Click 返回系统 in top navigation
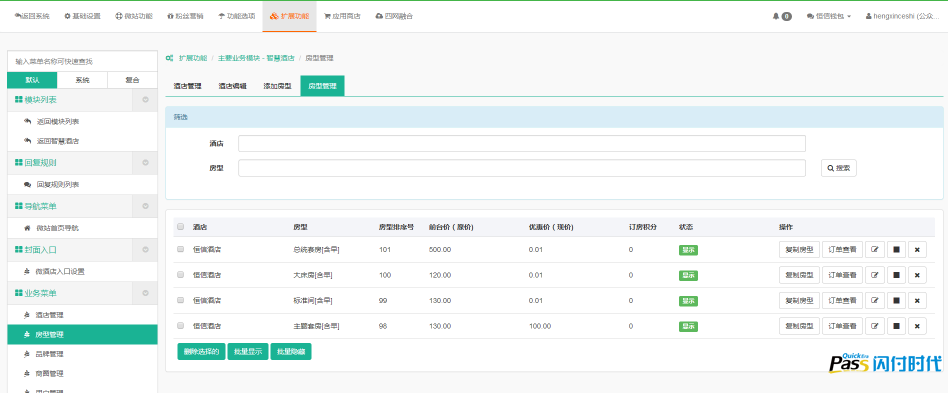Screen dimensions: 948x393 pyautogui.click(x=32, y=16)
